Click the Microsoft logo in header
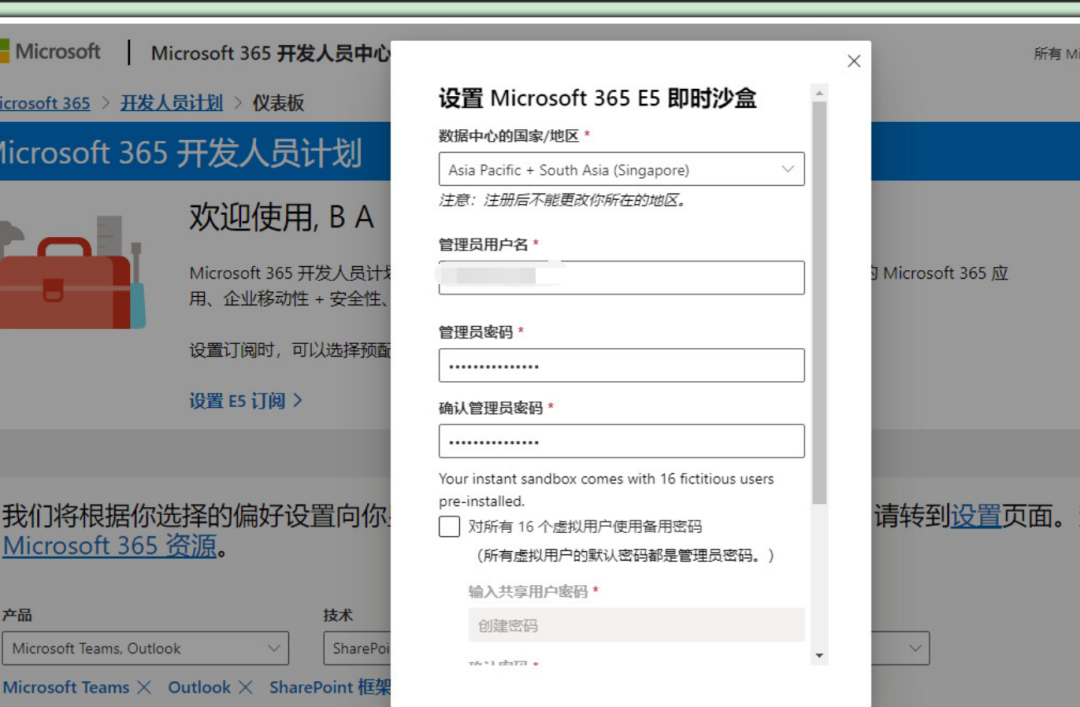 (50, 52)
